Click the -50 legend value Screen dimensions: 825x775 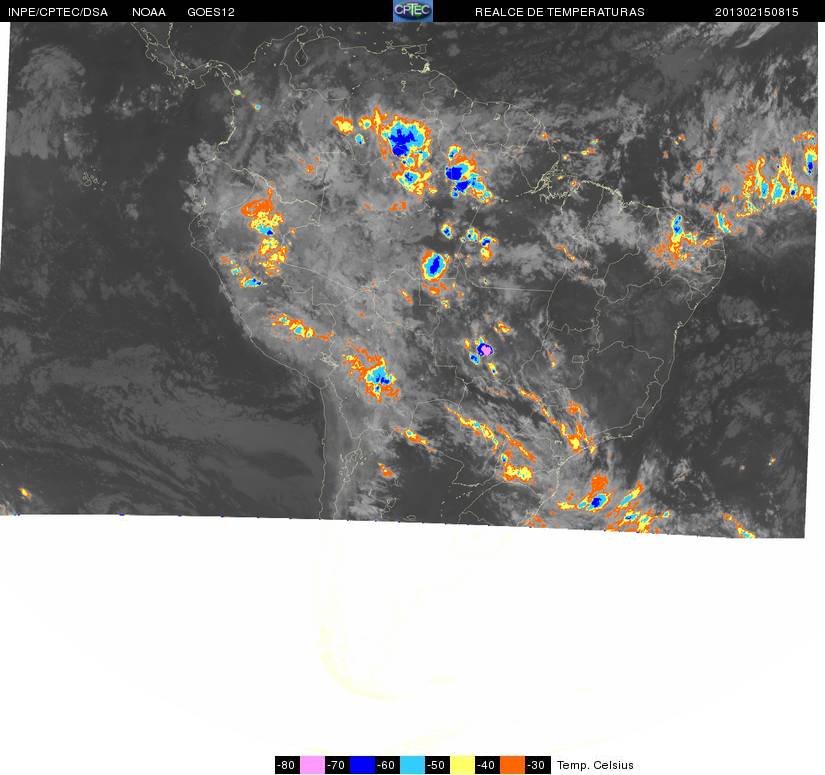[x=438, y=765]
